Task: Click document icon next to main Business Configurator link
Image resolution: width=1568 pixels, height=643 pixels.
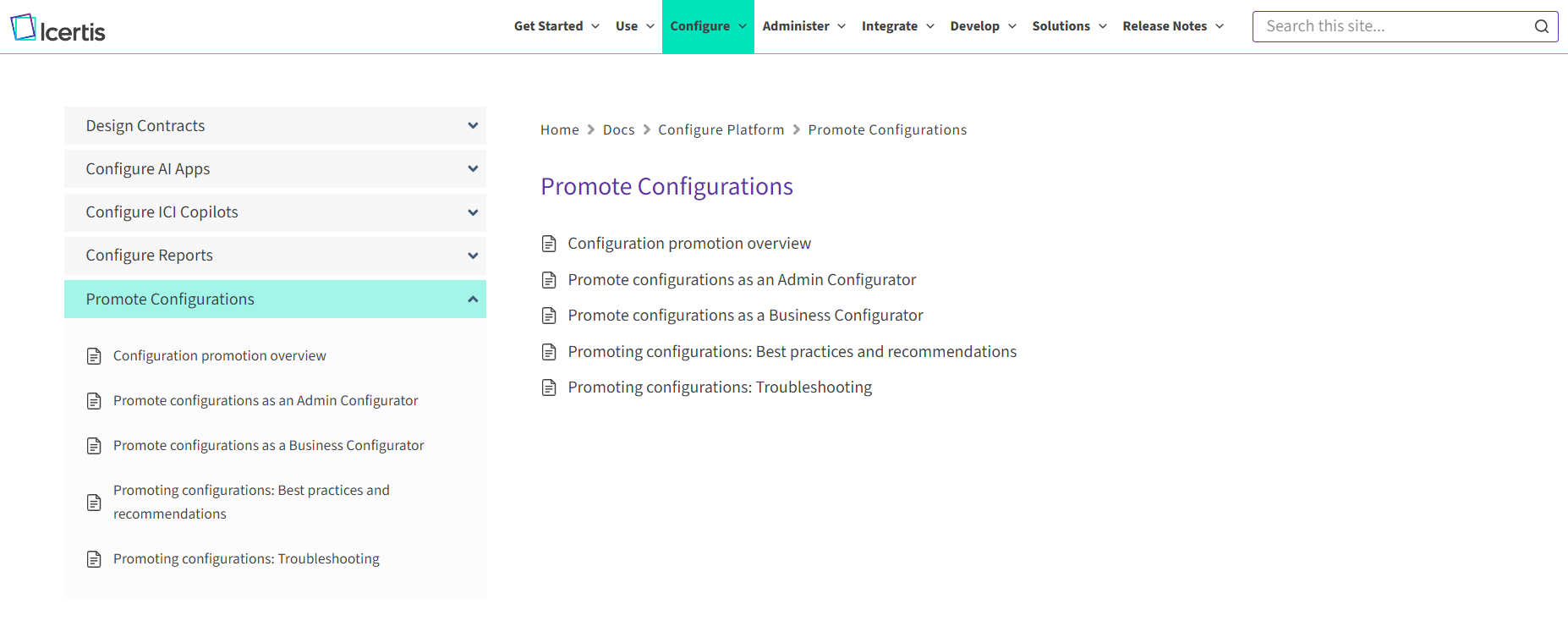Action: coord(549,316)
